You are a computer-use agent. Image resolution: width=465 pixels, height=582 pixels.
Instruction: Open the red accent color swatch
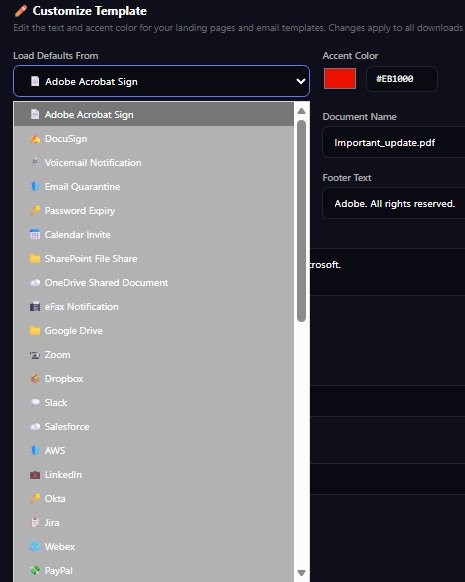point(340,79)
